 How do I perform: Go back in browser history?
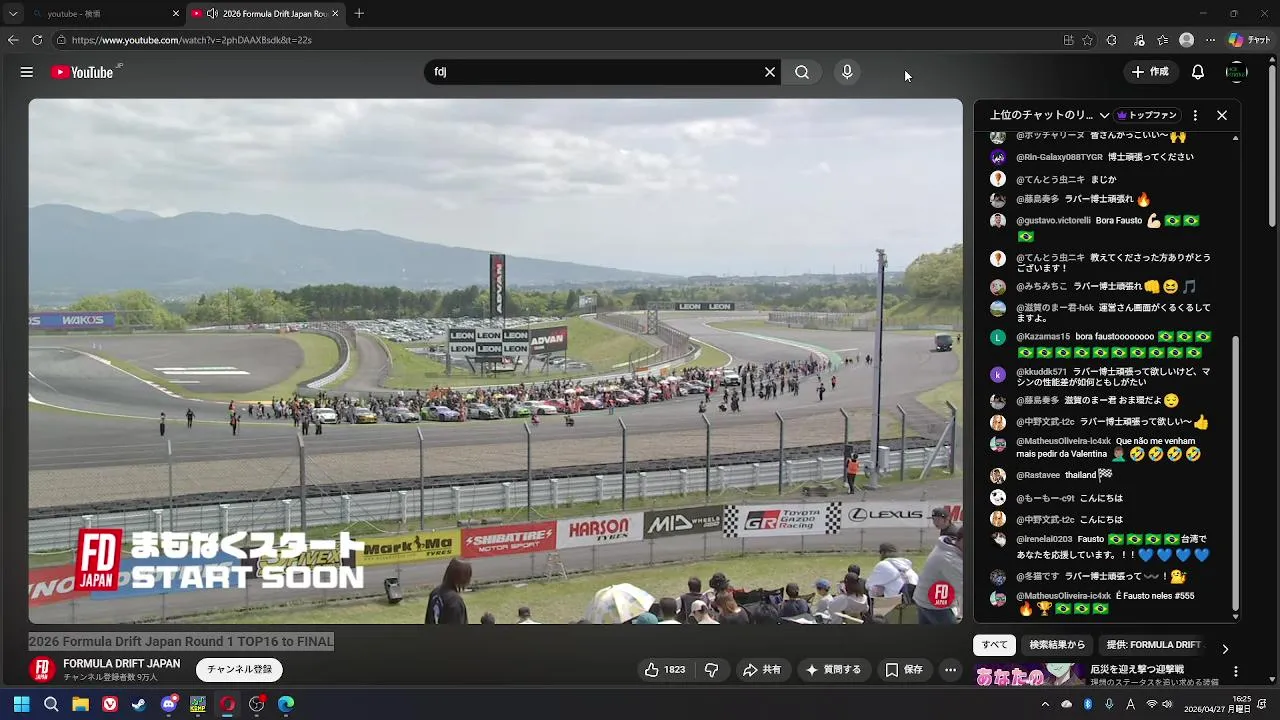tap(13, 40)
